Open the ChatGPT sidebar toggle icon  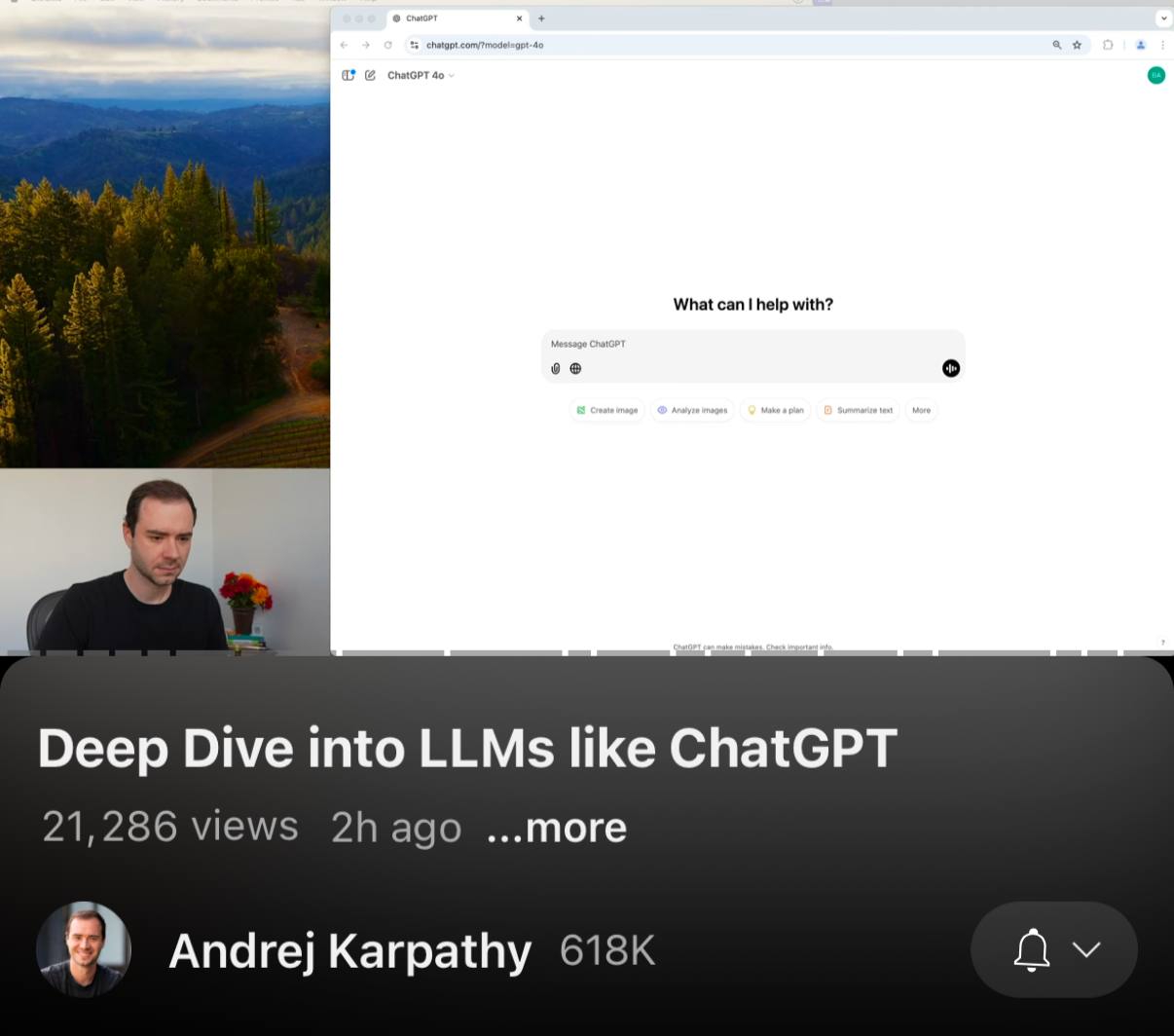point(349,75)
